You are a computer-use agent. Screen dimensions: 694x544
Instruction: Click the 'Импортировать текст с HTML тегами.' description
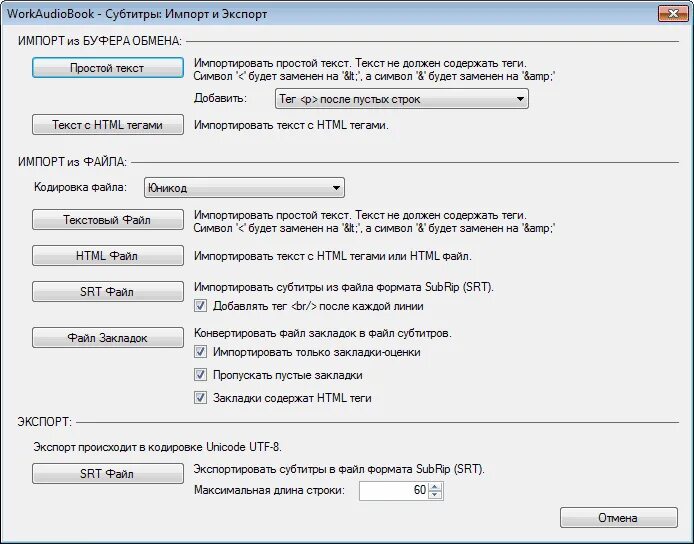coord(291,125)
